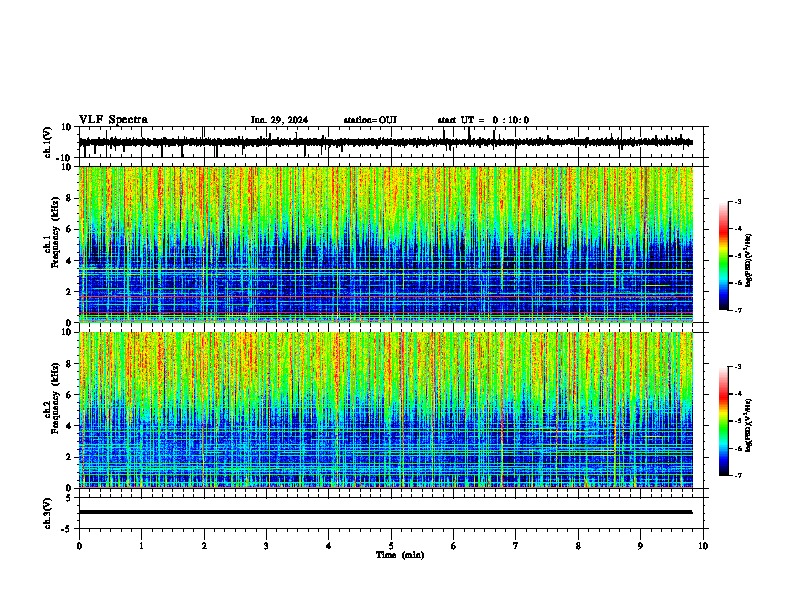Click the 'VLF Spectra' title text
The image size is (792, 612).
[113, 120]
